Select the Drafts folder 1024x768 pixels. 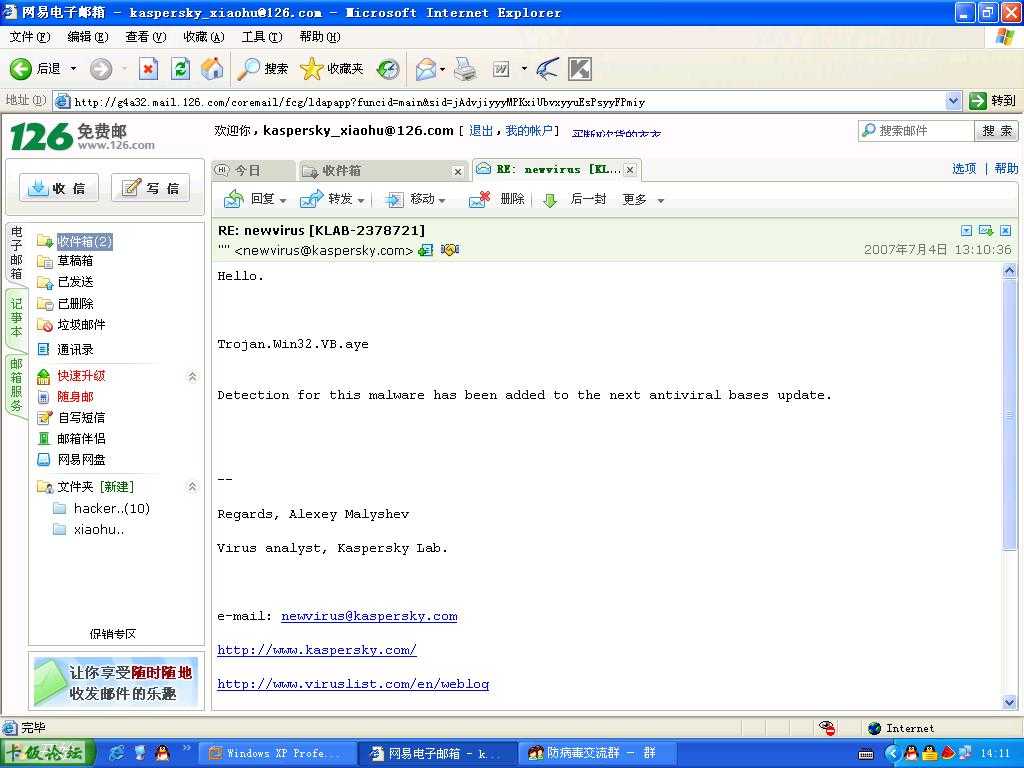(x=75, y=261)
